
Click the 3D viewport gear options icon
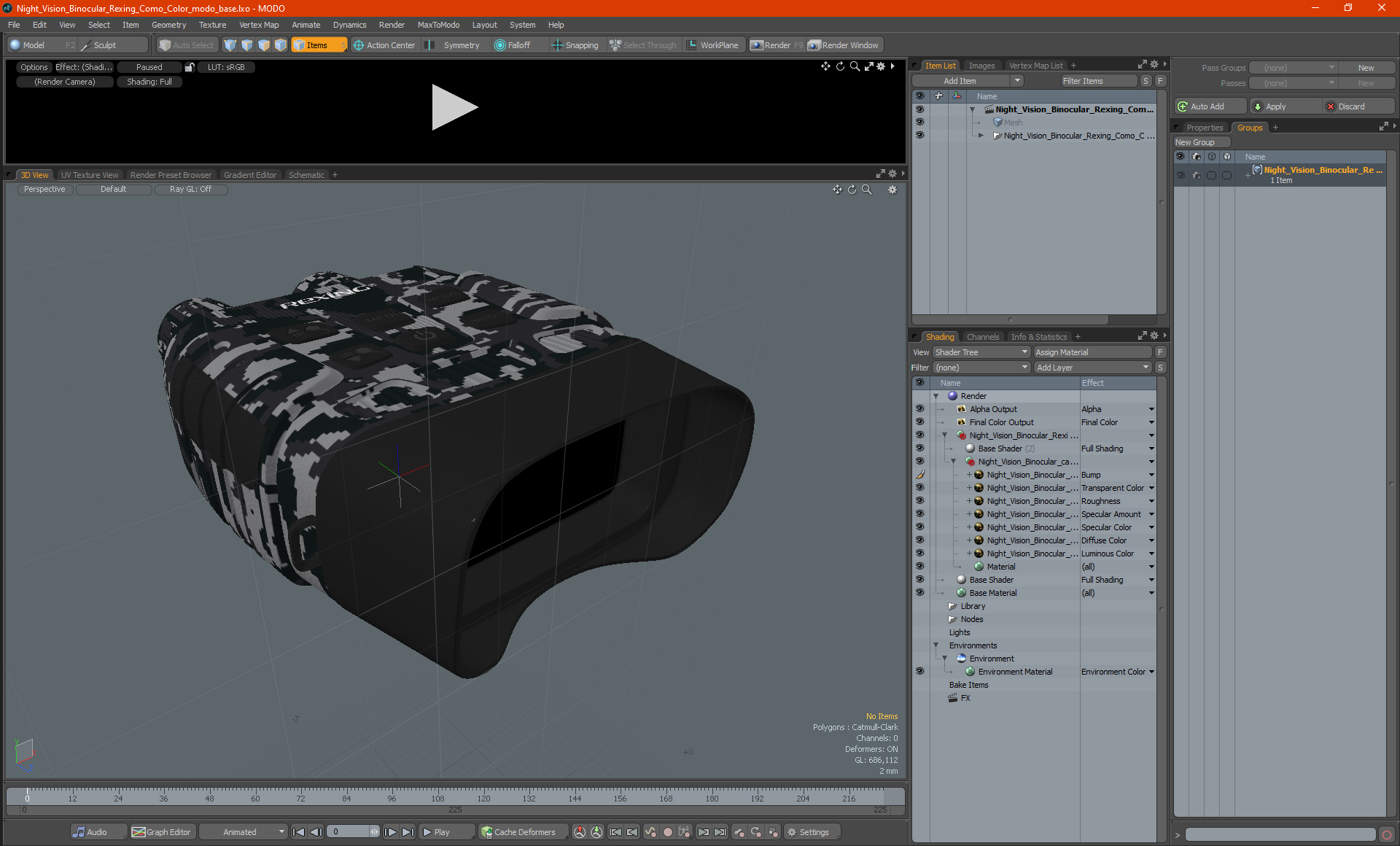tap(892, 190)
